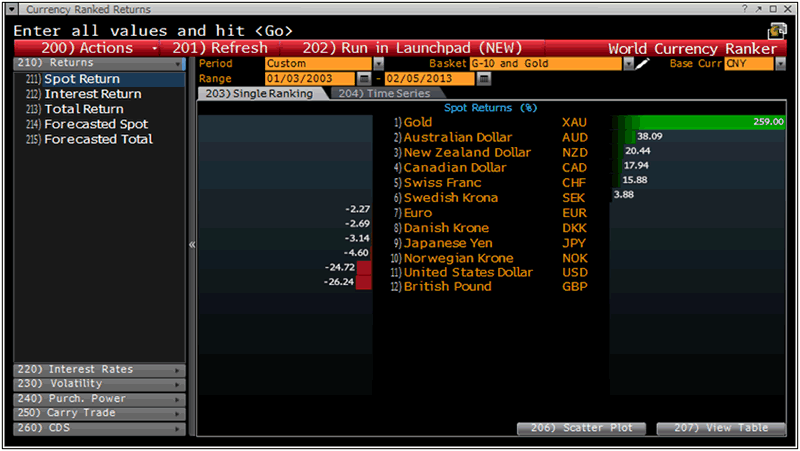The width and height of the screenshot is (800, 451).
Task: Select Total Return in the Returns list
Action: (x=84, y=109)
